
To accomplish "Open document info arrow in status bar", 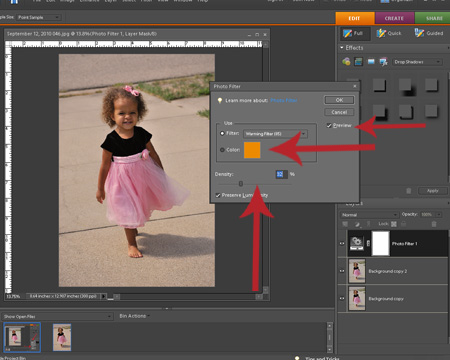I will 103,296.
